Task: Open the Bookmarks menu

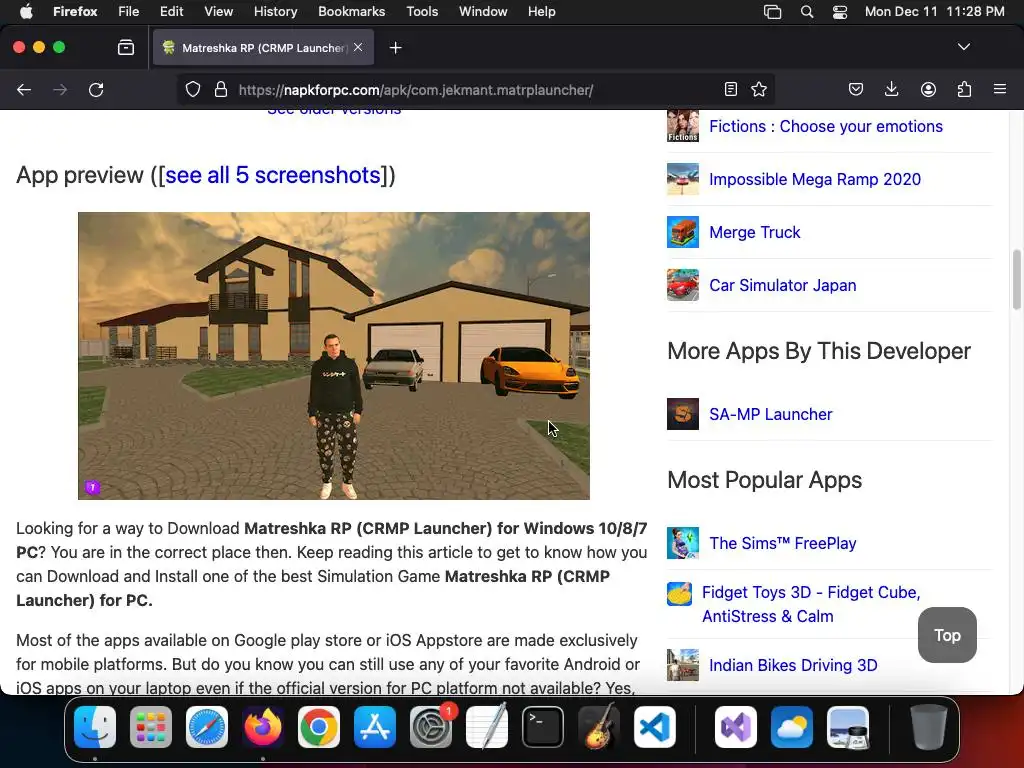Action: [351, 12]
